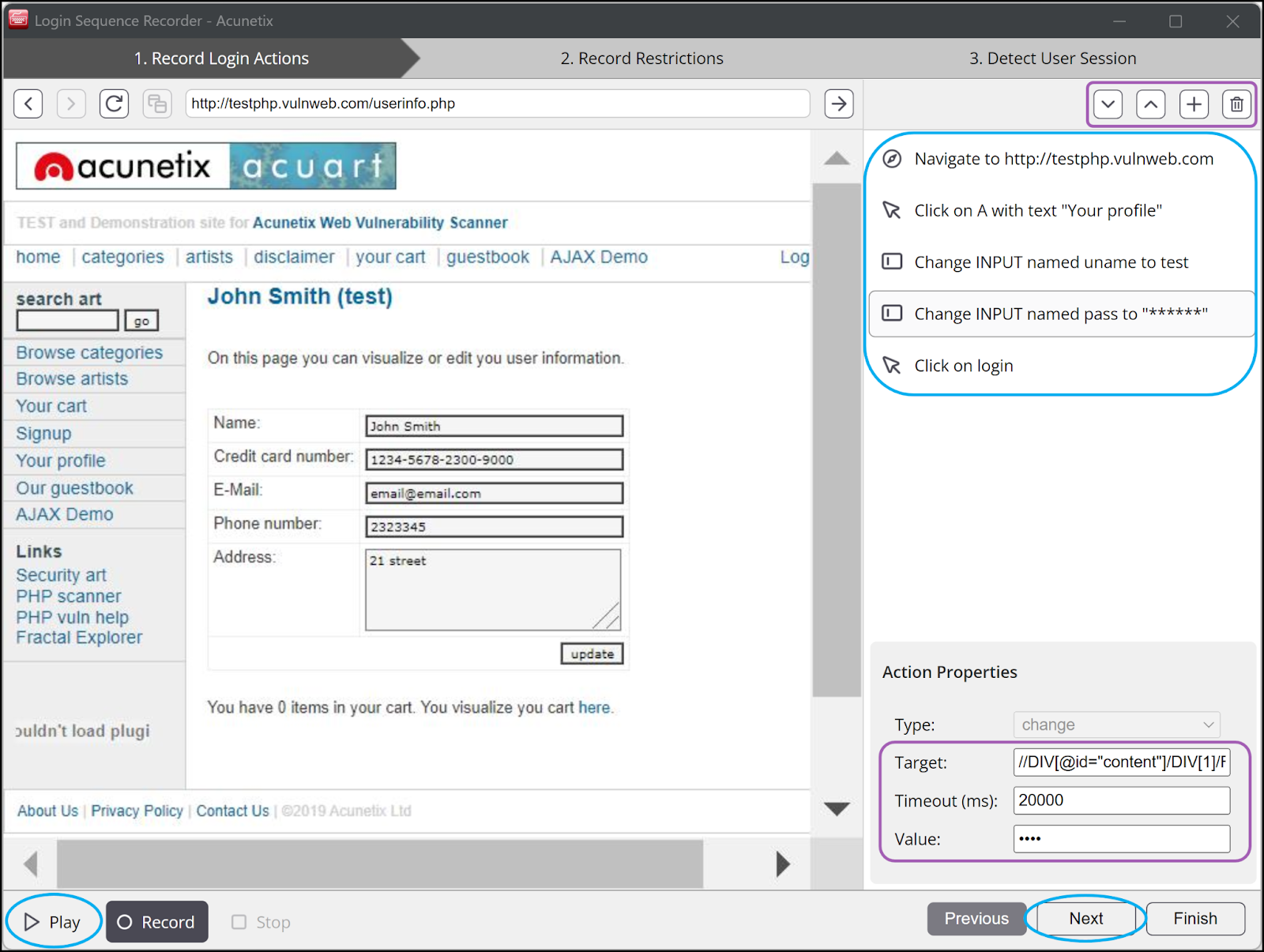Click the search art text box

(x=68, y=321)
